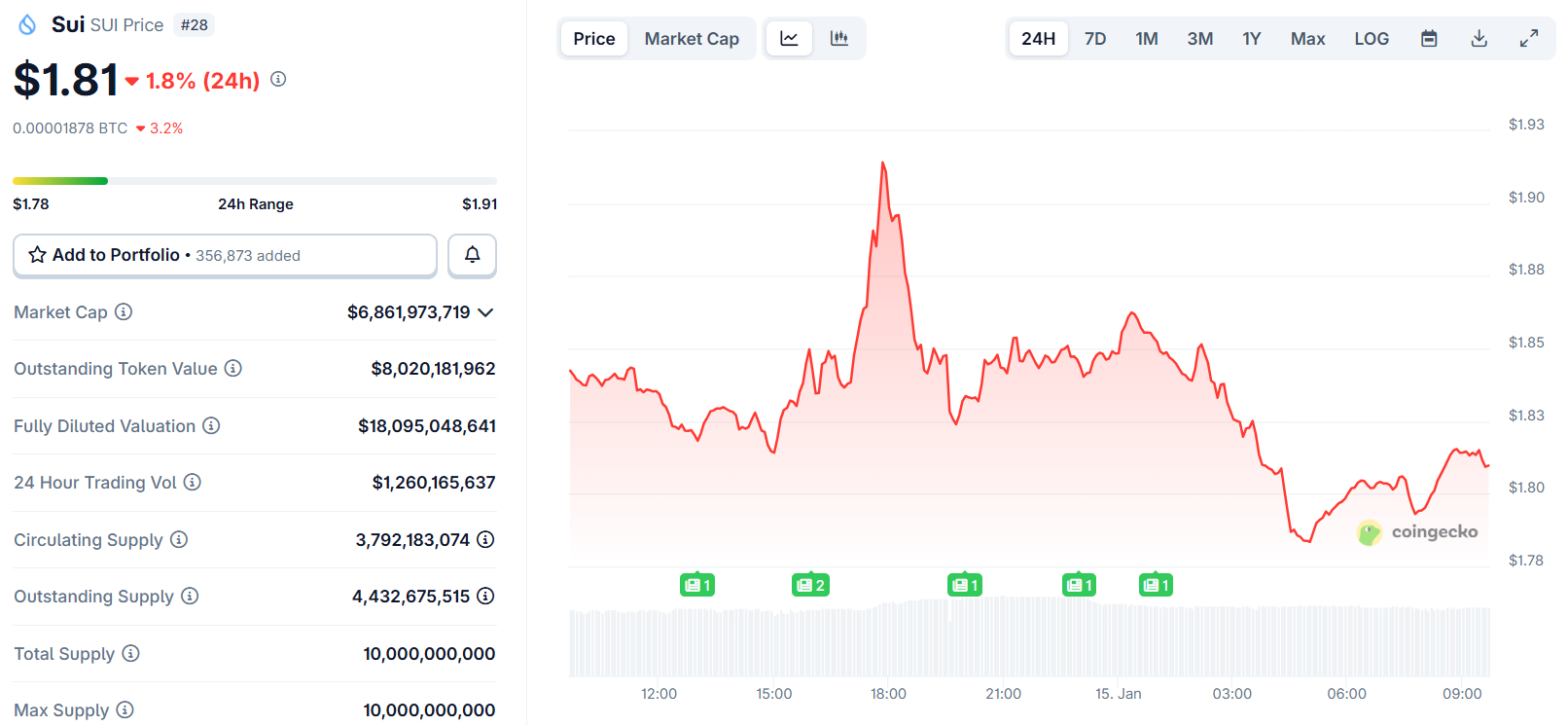Click info icon next to Market Cap
Image resolution: width=1568 pixels, height=726 pixels.
pos(124,312)
